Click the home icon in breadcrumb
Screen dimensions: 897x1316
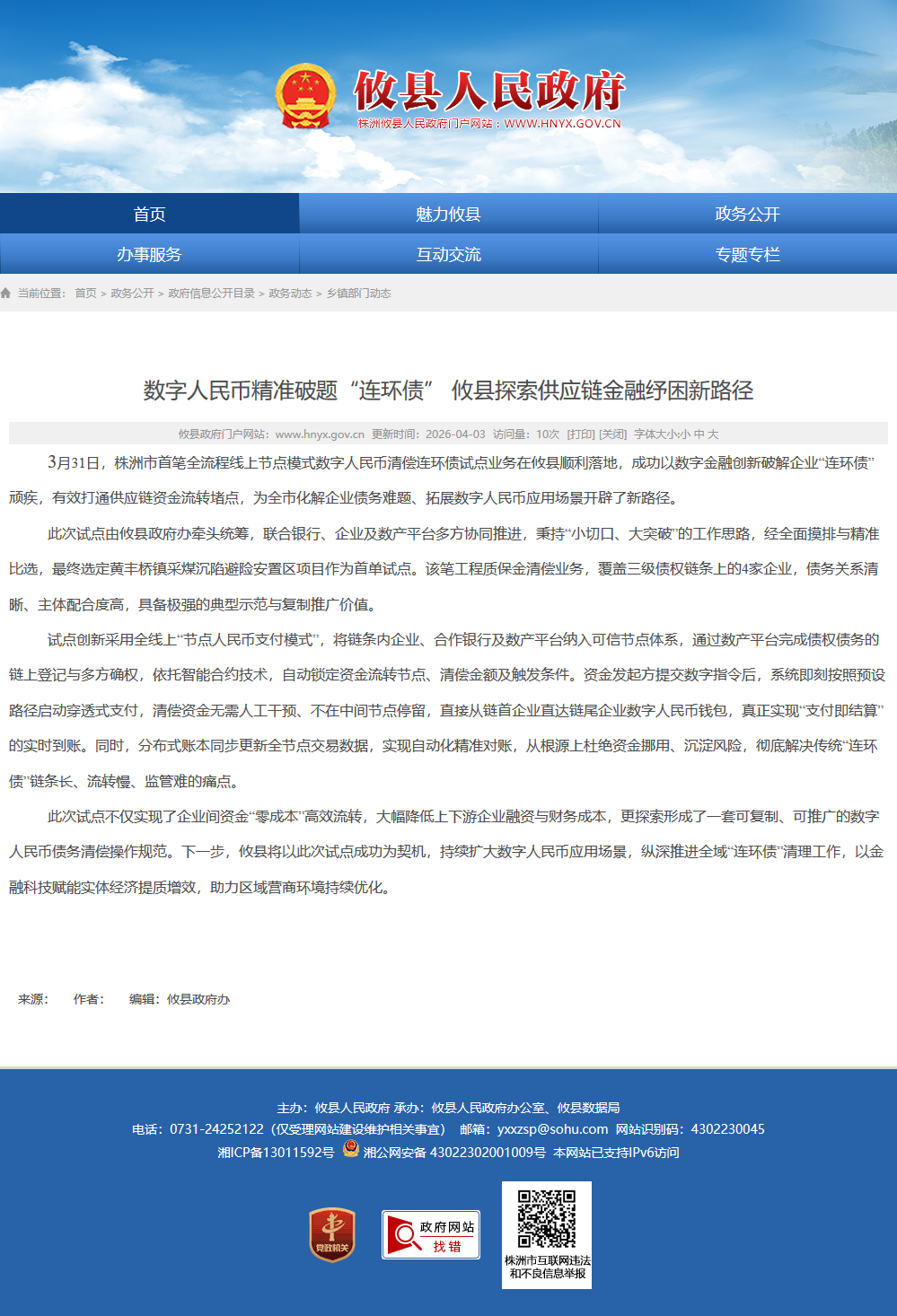click(6, 294)
